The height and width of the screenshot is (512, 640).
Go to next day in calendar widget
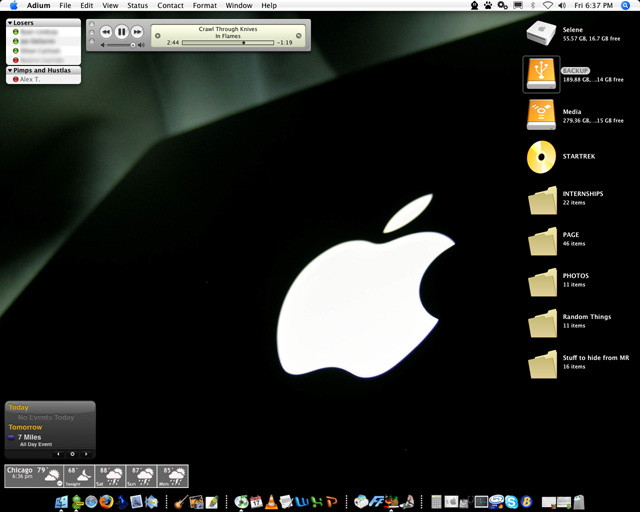(x=86, y=454)
